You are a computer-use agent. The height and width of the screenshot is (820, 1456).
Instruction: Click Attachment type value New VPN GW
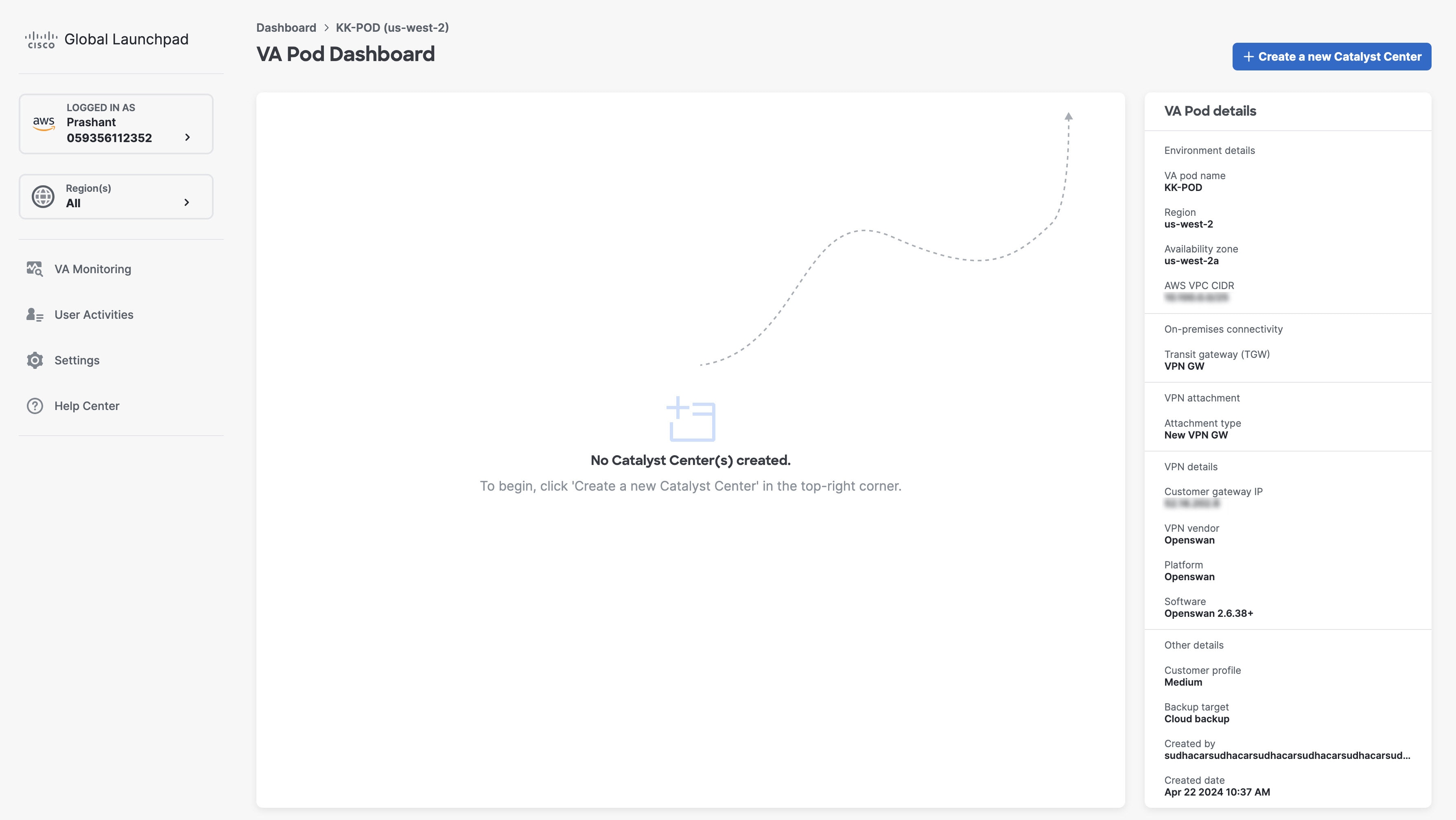pyautogui.click(x=1196, y=436)
